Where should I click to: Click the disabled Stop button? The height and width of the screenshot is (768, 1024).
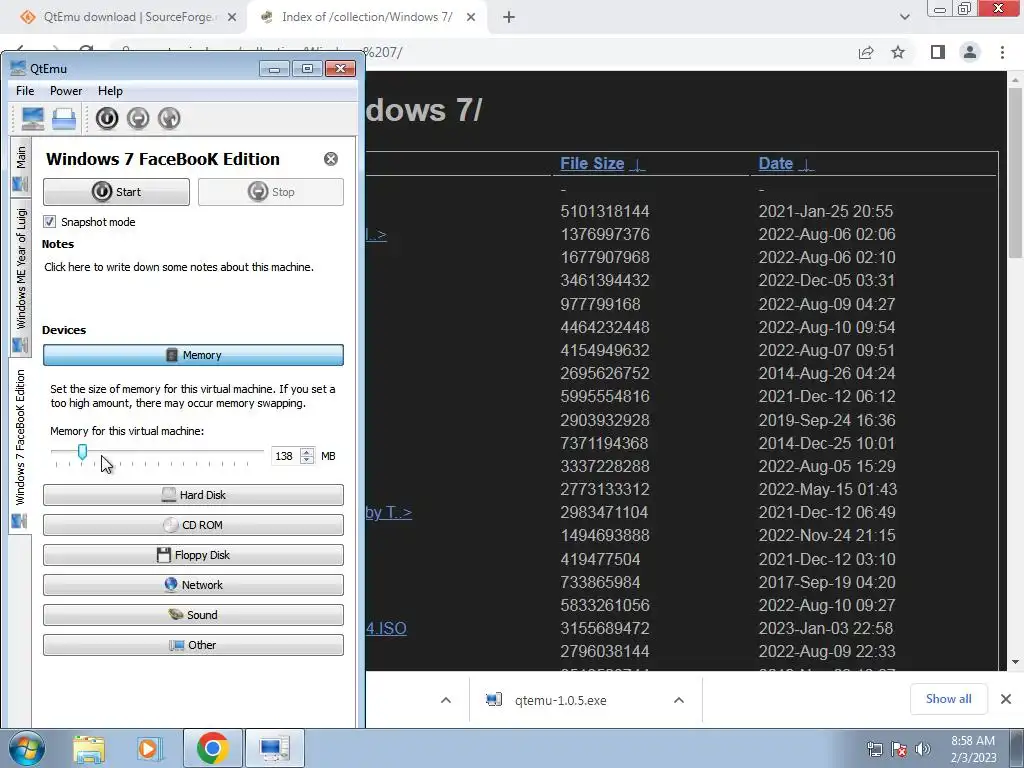click(271, 192)
